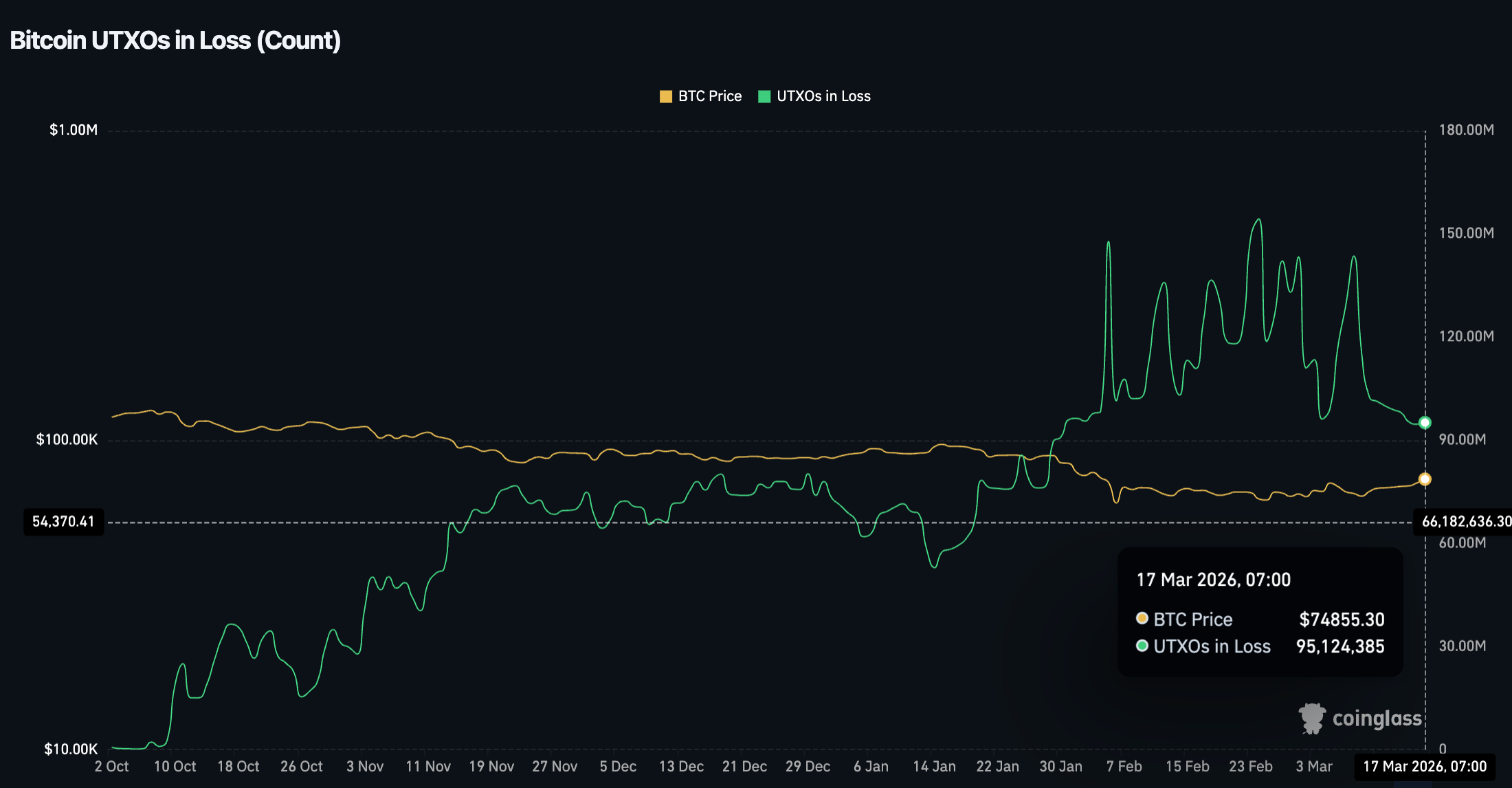Image resolution: width=1512 pixels, height=788 pixels.
Task: Click the yellow BTC price endpoint marker
Action: pyautogui.click(x=1425, y=479)
